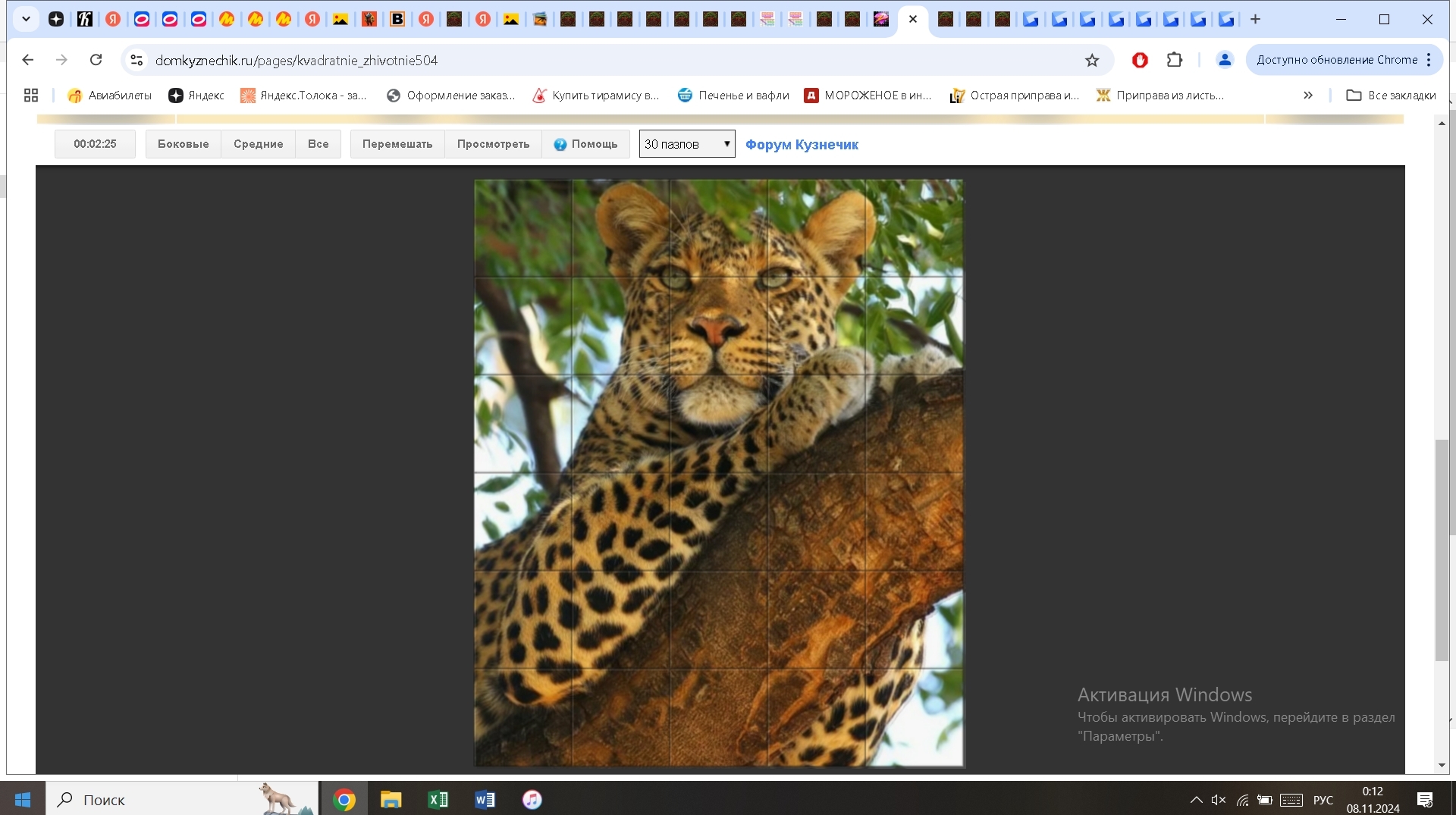Image resolution: width=1456 pixels, height=815 pixels.
Task: Open the Chrome three-dot menu
Action: [1429, 60]
